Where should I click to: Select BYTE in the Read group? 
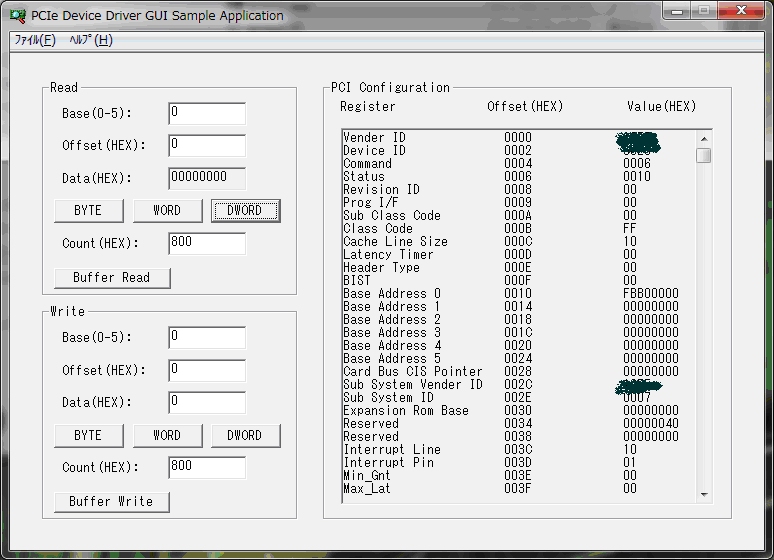(x=89, y=211)
